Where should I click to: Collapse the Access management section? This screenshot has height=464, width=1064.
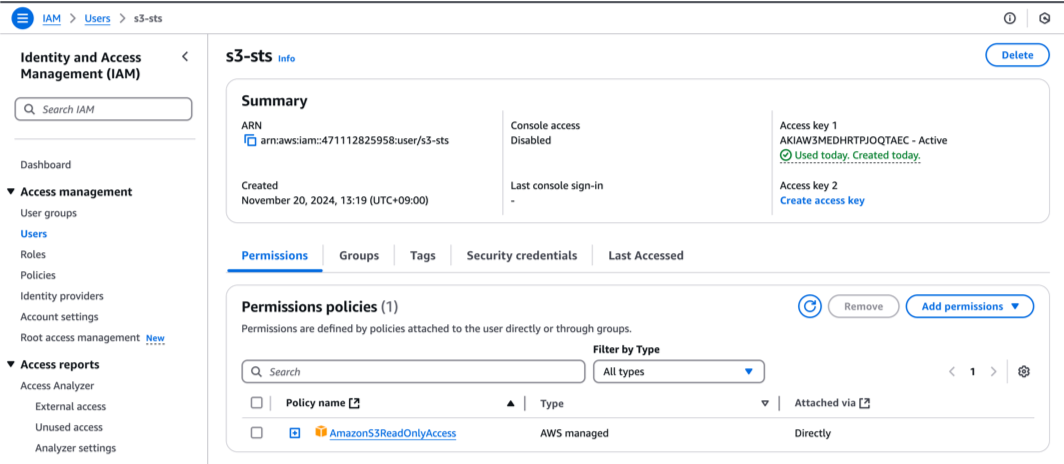11,192
